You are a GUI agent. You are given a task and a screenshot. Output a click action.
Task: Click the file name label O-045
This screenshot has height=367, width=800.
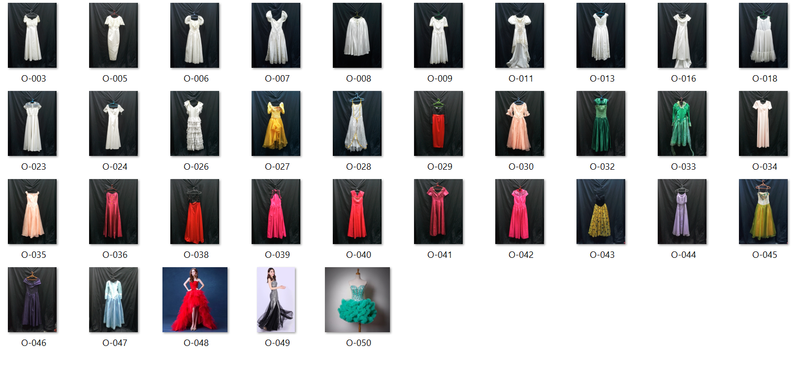pyautogui.click(x=765, y=255)
